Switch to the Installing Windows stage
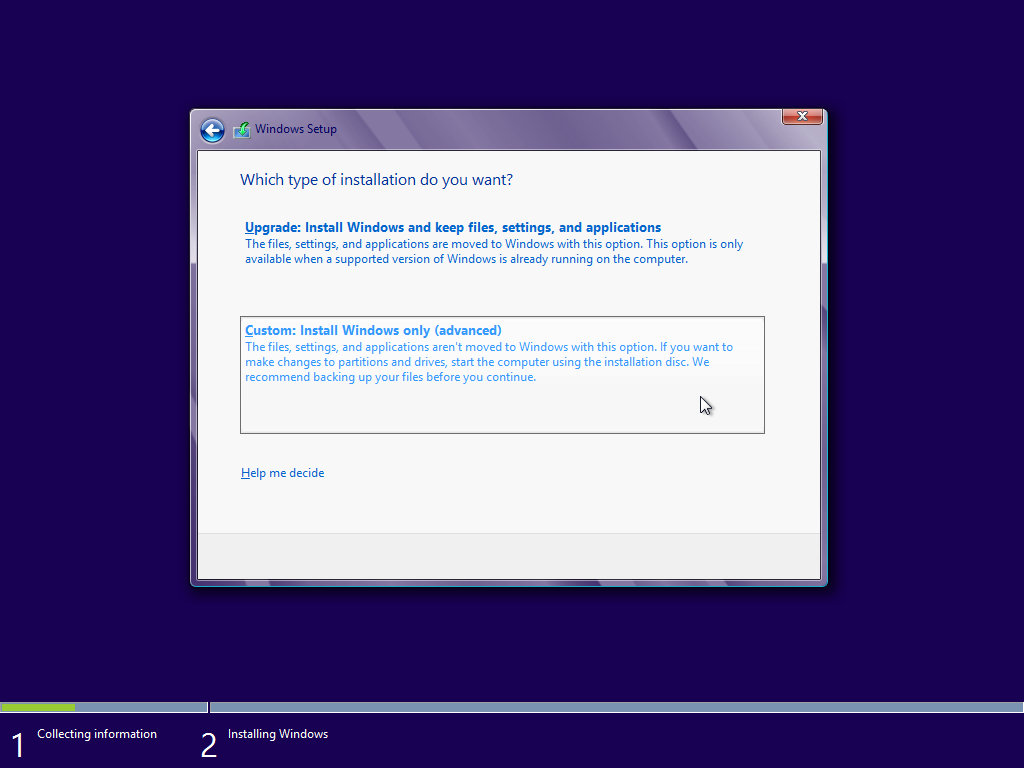The width and height of the screenshot is (1024, 768). (277, 733)
